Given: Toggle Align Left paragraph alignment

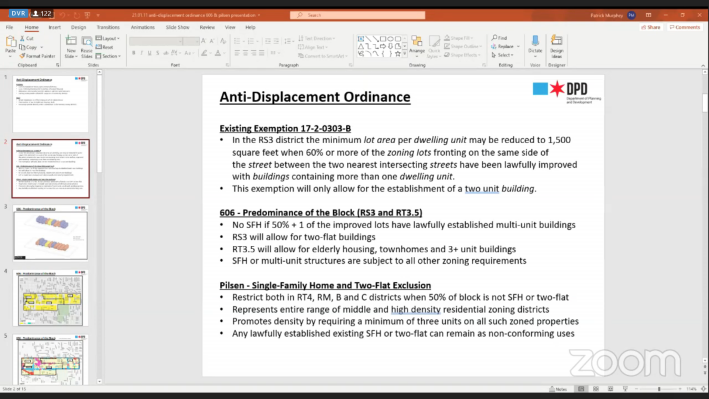Looking at the screenshot, I should 237,53.
